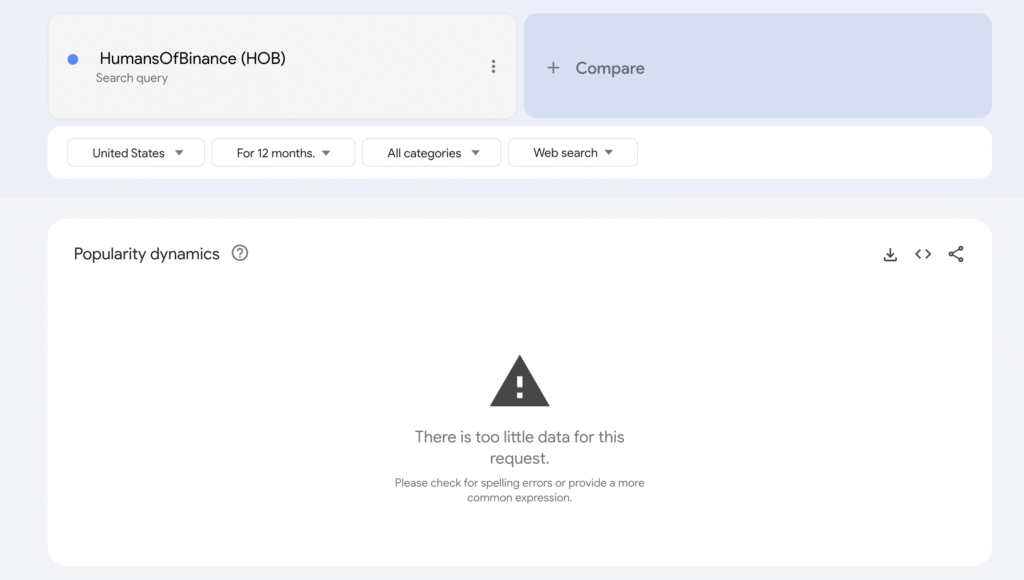Viewport: 1024px width, 580px height.
Task: Click the blue dot next to HumansOfBinance
Action: 73,59
